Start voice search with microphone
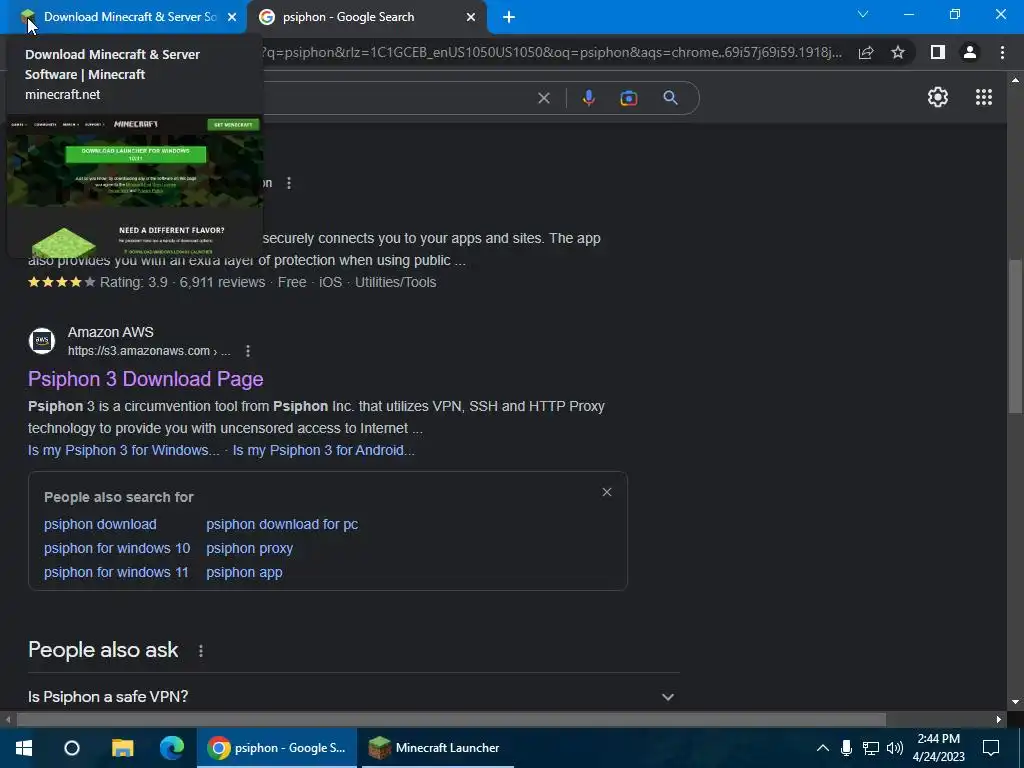 [x=588, y=98]
